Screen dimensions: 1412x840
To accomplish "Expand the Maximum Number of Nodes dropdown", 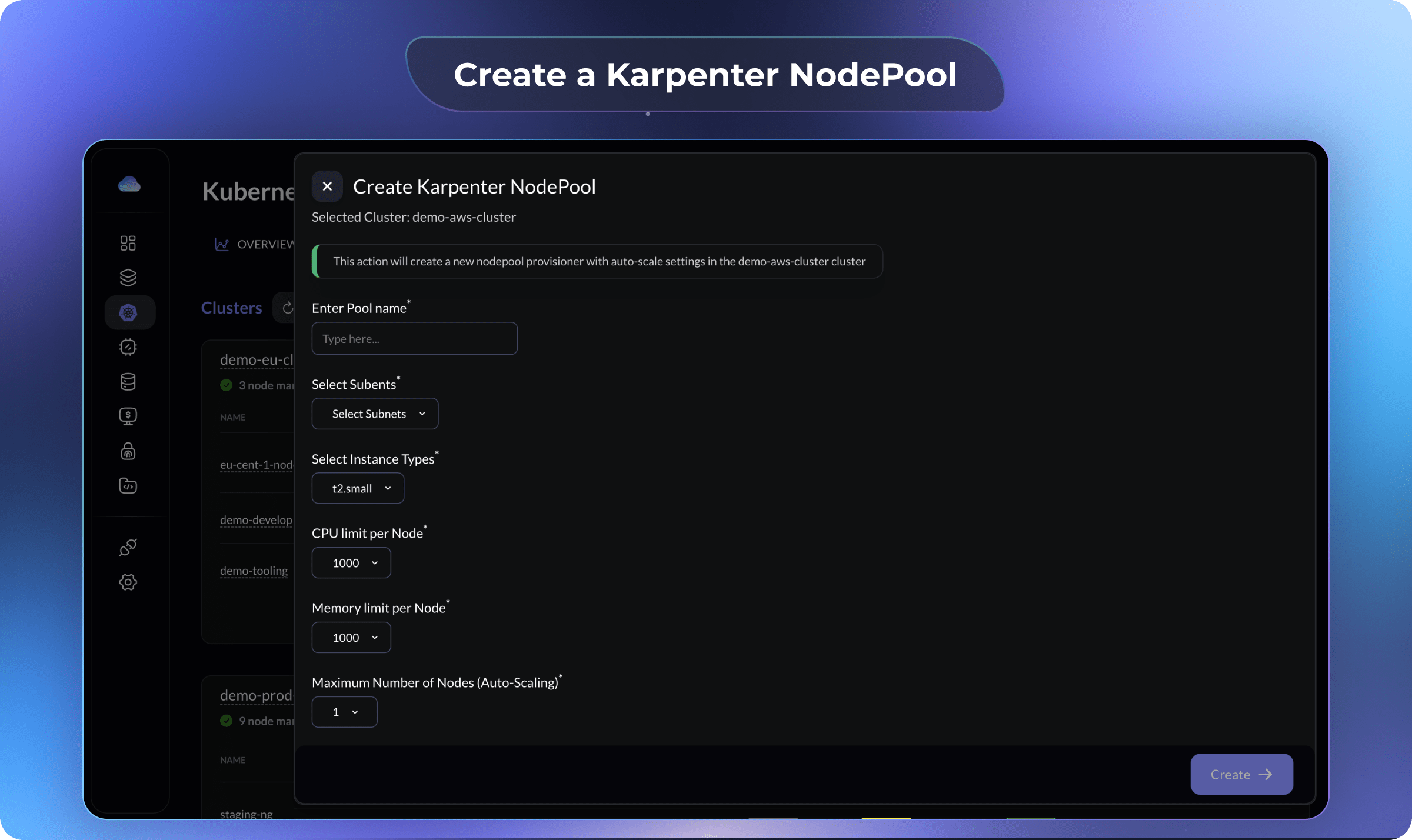I will [344, 711].
